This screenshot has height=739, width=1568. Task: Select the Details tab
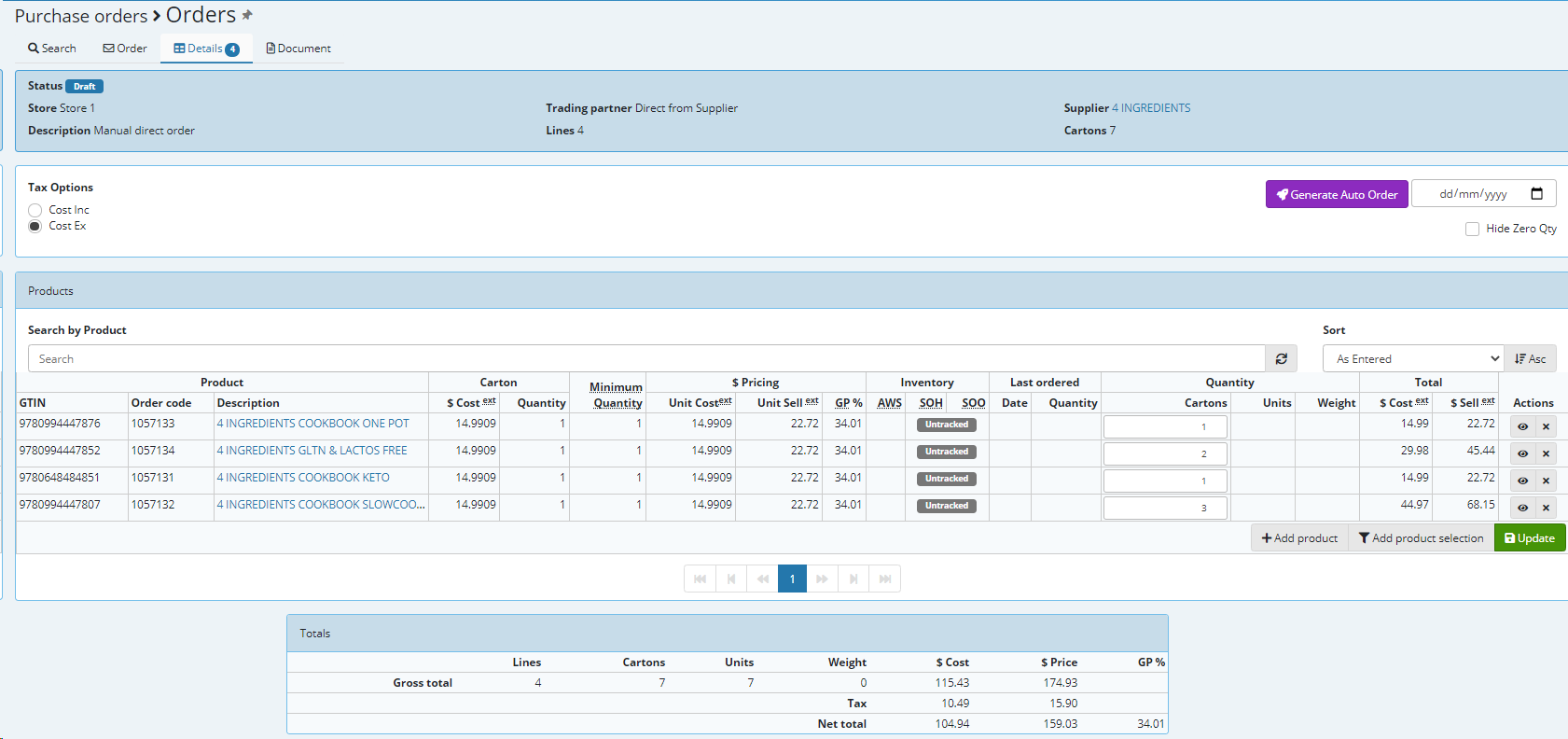(206, 49)
